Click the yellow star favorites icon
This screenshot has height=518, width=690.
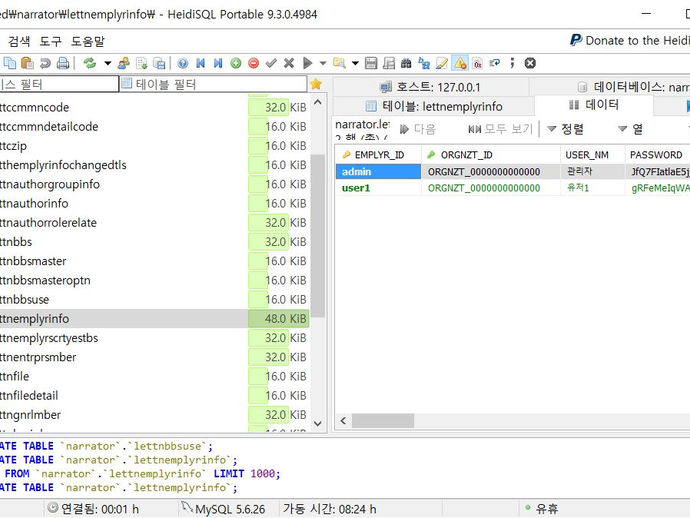click(x=316, y=84)
